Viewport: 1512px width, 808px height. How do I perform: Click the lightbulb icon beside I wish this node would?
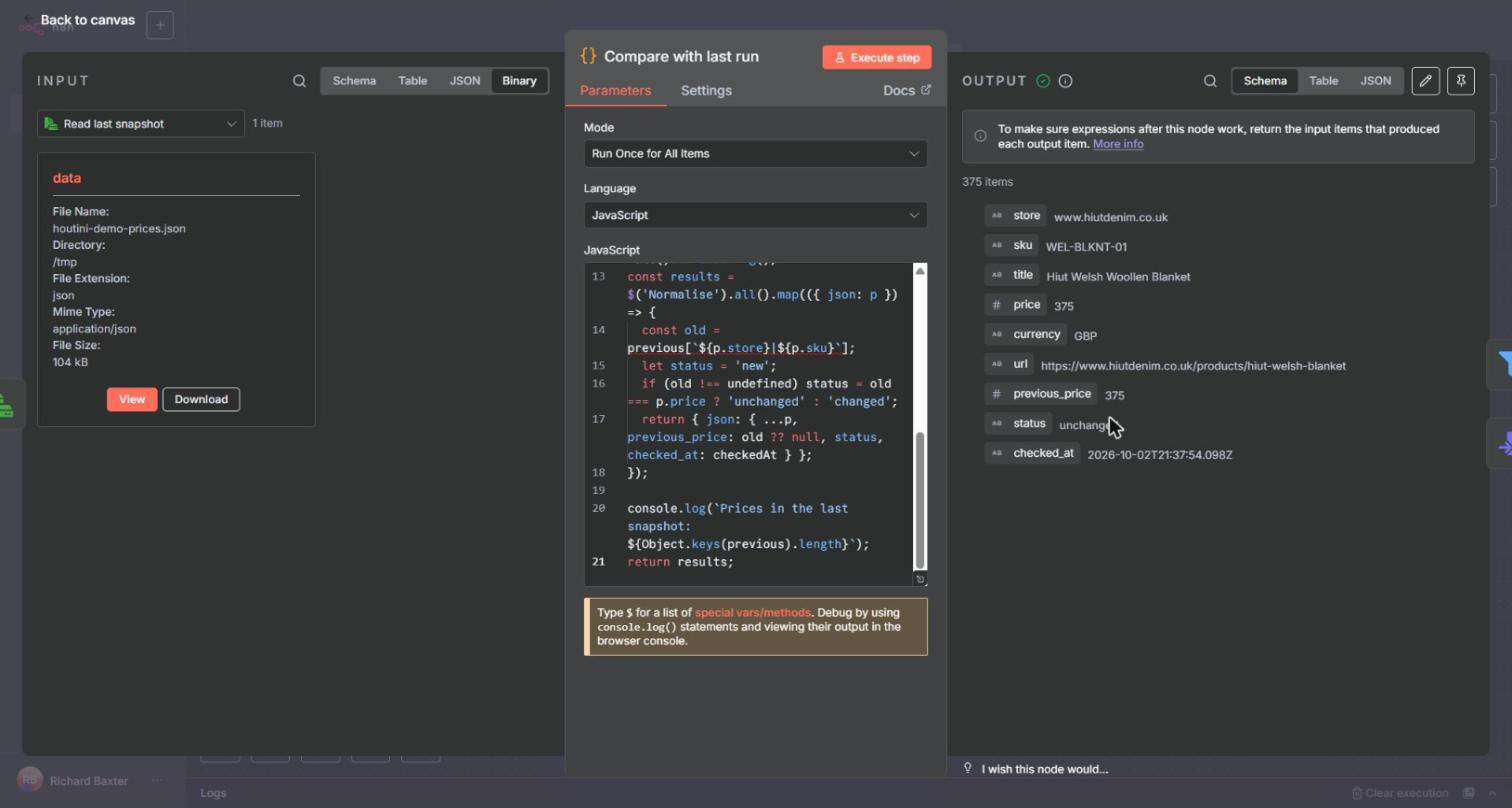coord(968,768)
